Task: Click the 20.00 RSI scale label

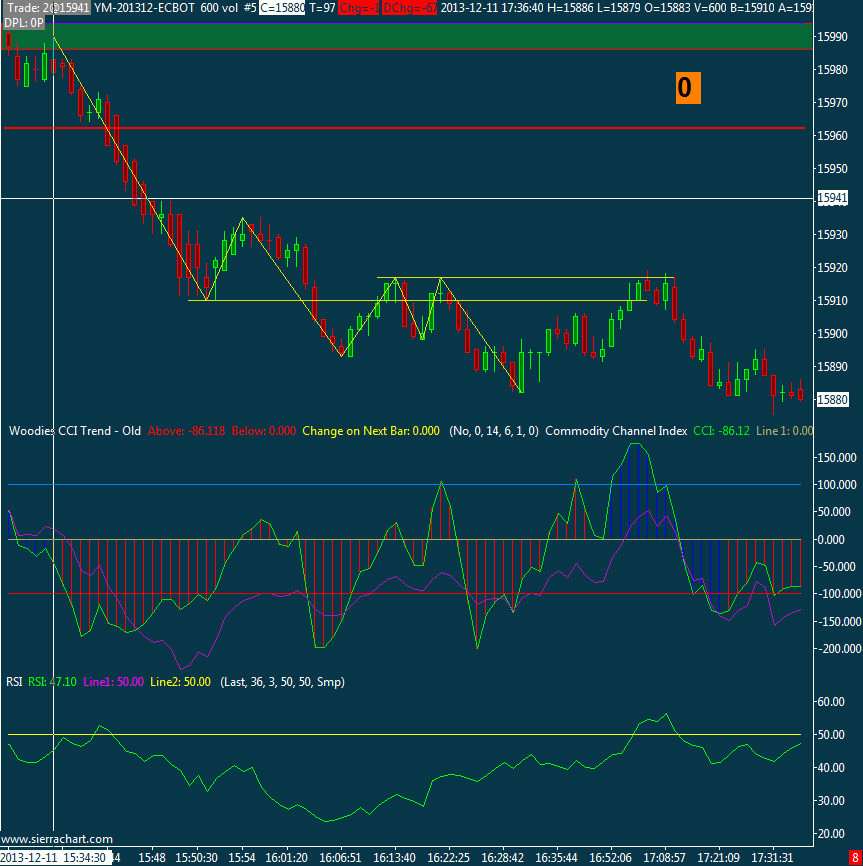Action: pyautogui.click(x=831, y=834)
